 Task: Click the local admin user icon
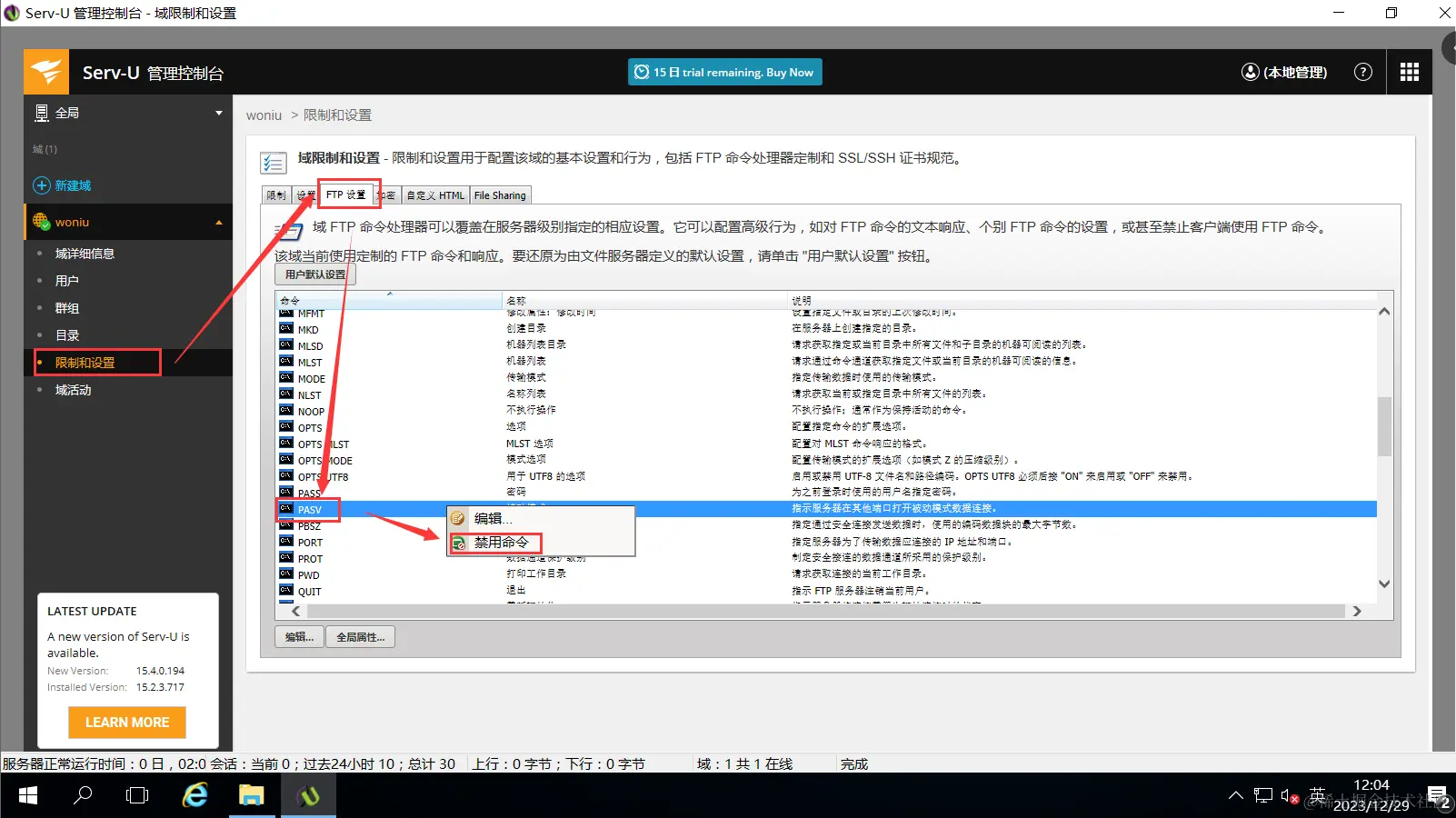[1251, 72]
